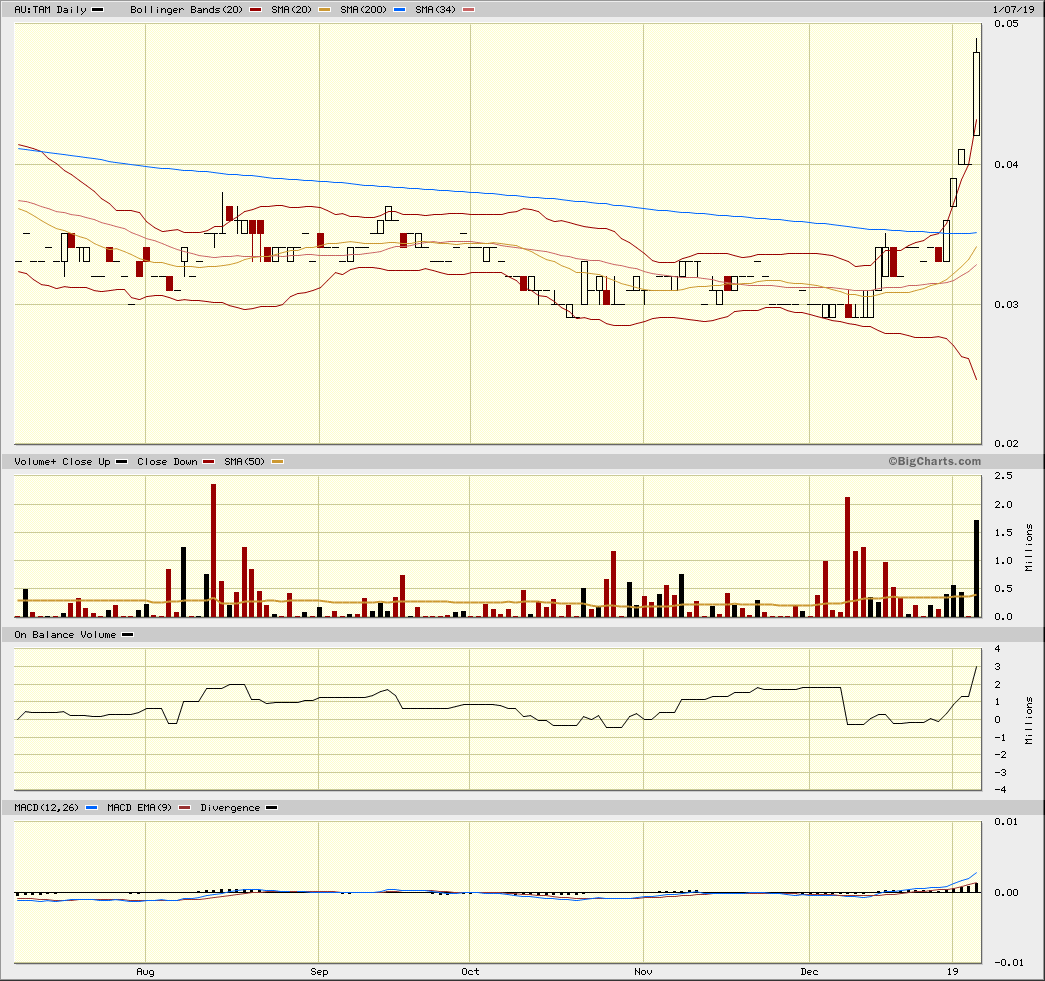The width and height of the screenshot is (1045, 981).
Task: Click the dark red Bollinger Bands legend swatch
Action: coord(255,10)
